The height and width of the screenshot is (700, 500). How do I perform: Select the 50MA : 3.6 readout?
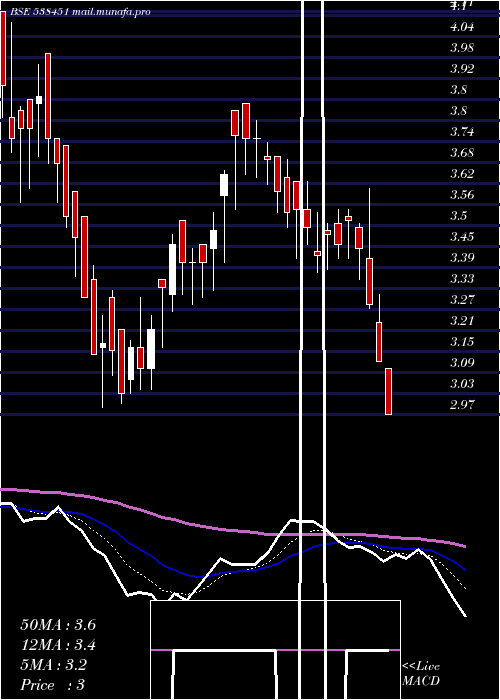[58, 625]
